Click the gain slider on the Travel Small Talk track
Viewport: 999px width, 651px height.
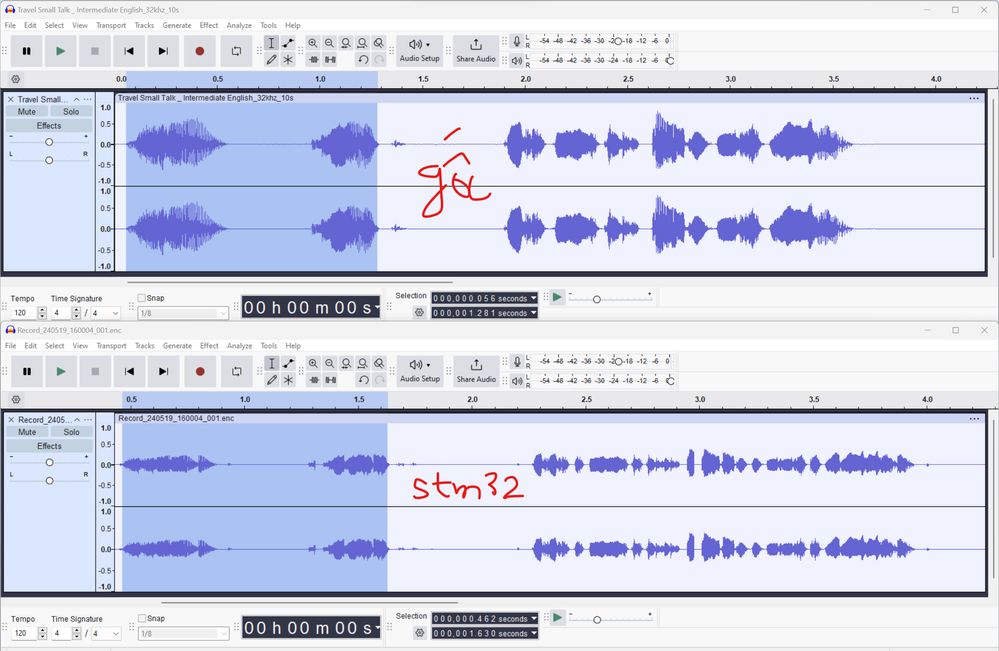click(x=49, y=142)
